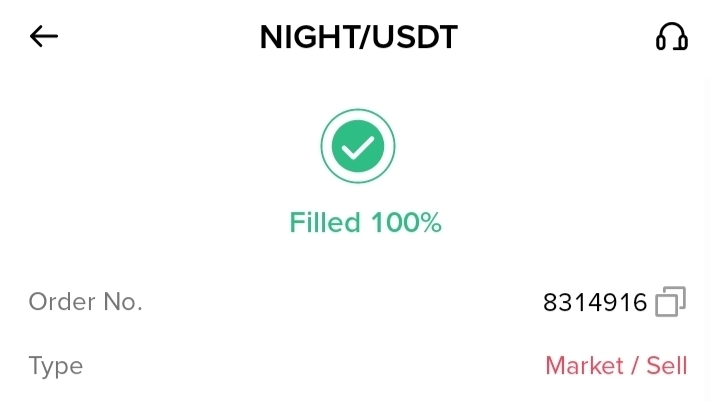Open the NIGHT/USDT header heading
Viewport: 716px width, 402px height.
(358, 37)
